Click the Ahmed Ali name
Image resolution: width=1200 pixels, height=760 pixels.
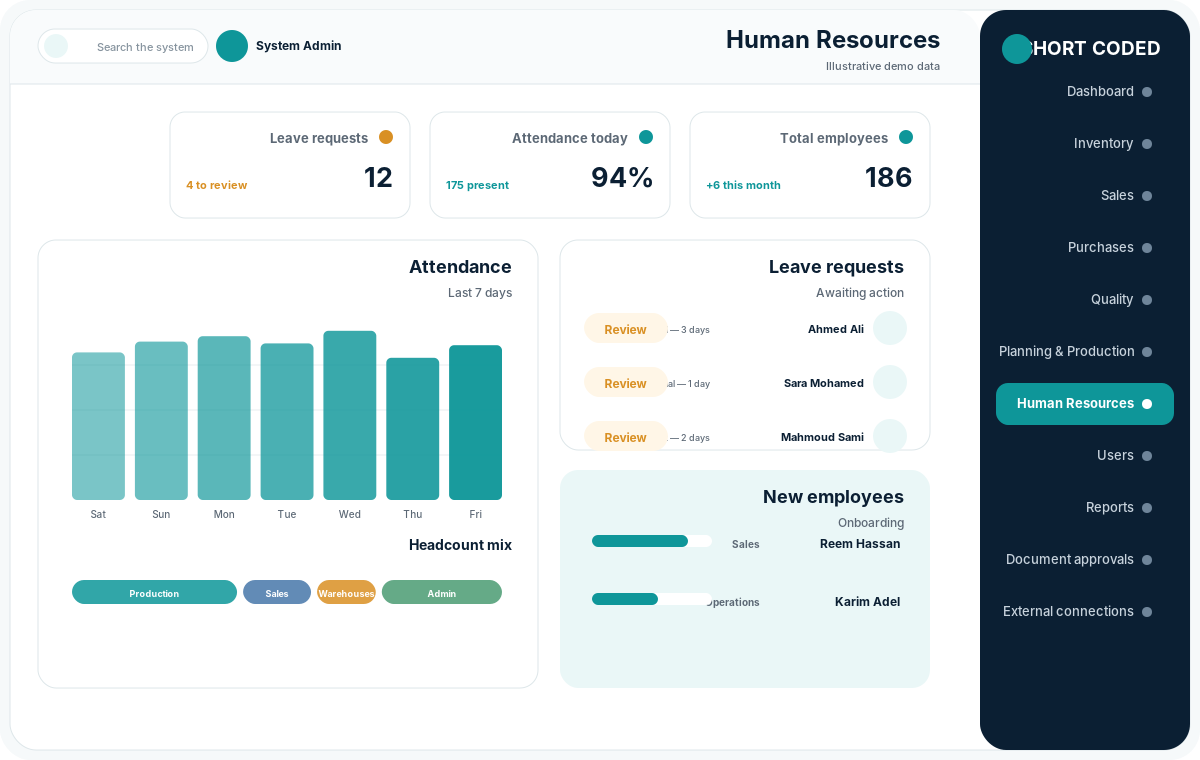[x=836, y=329]
